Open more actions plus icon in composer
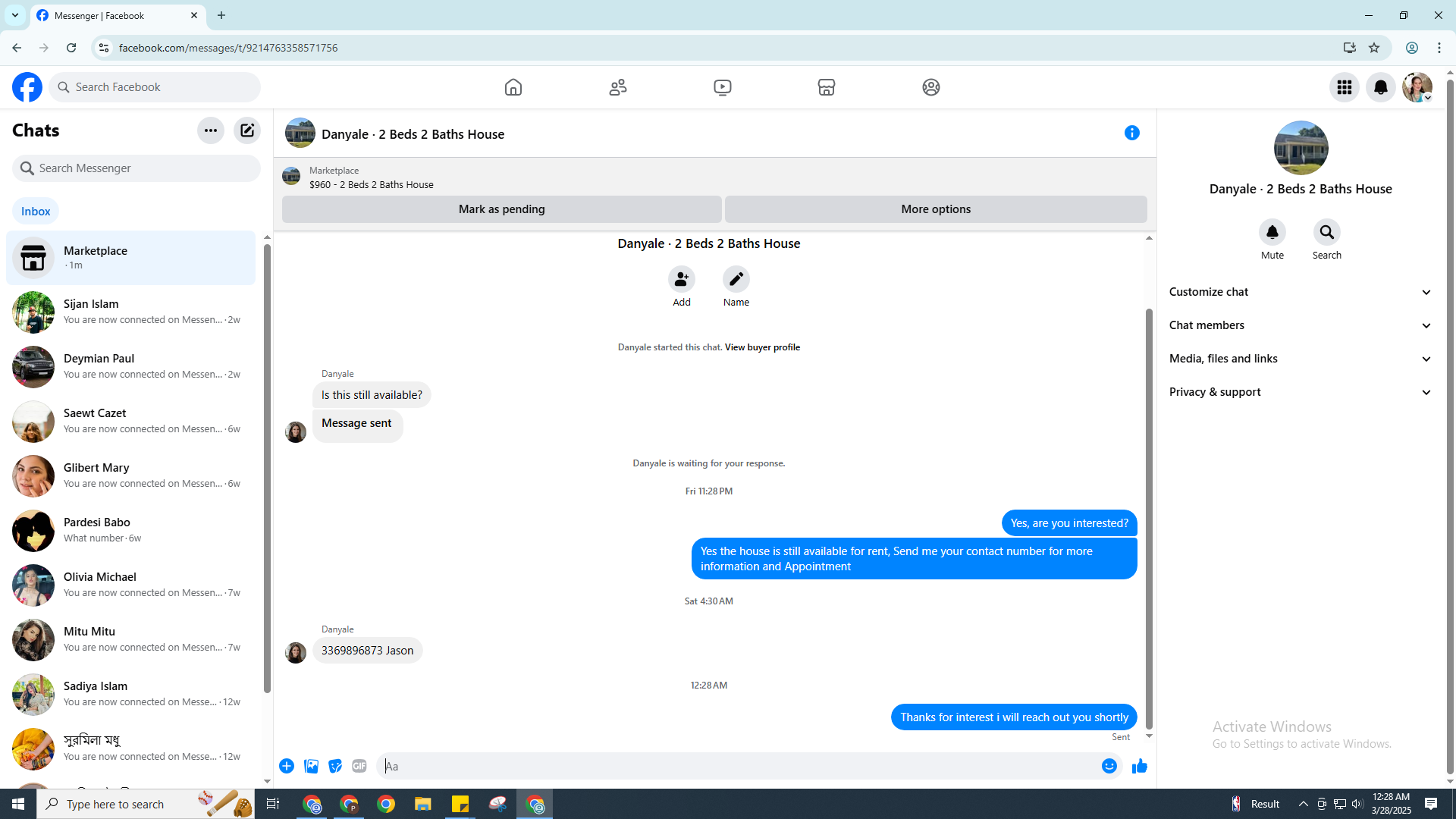 pos(287,766)
